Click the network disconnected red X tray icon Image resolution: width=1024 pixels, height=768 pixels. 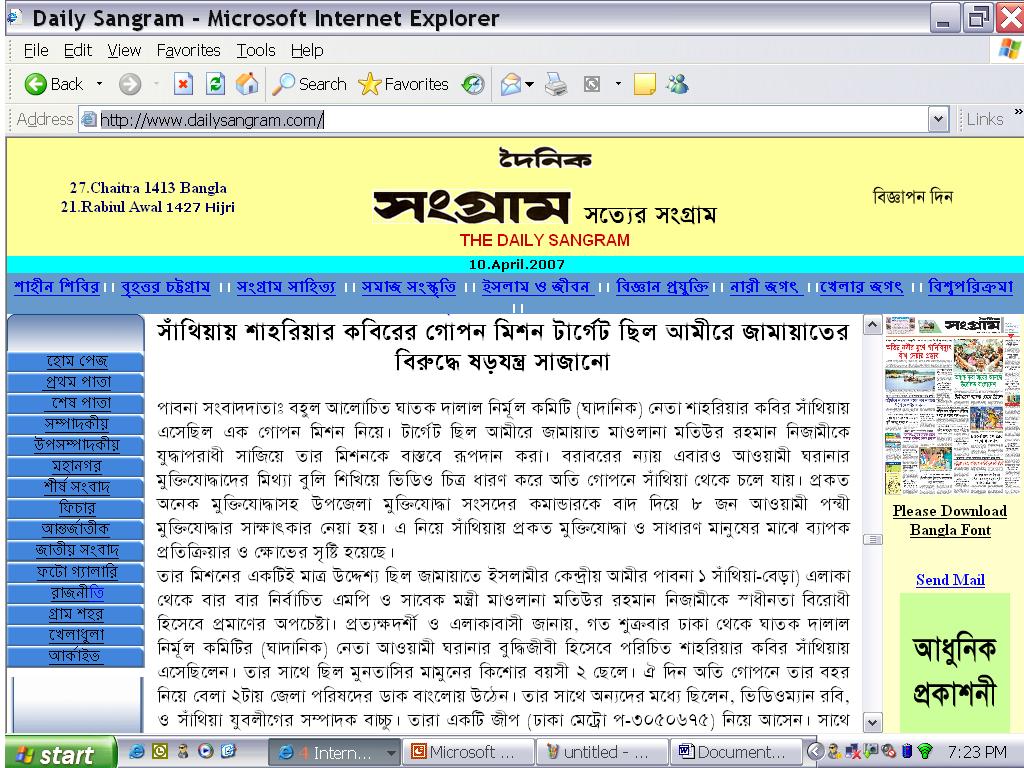tap(853, 752)
